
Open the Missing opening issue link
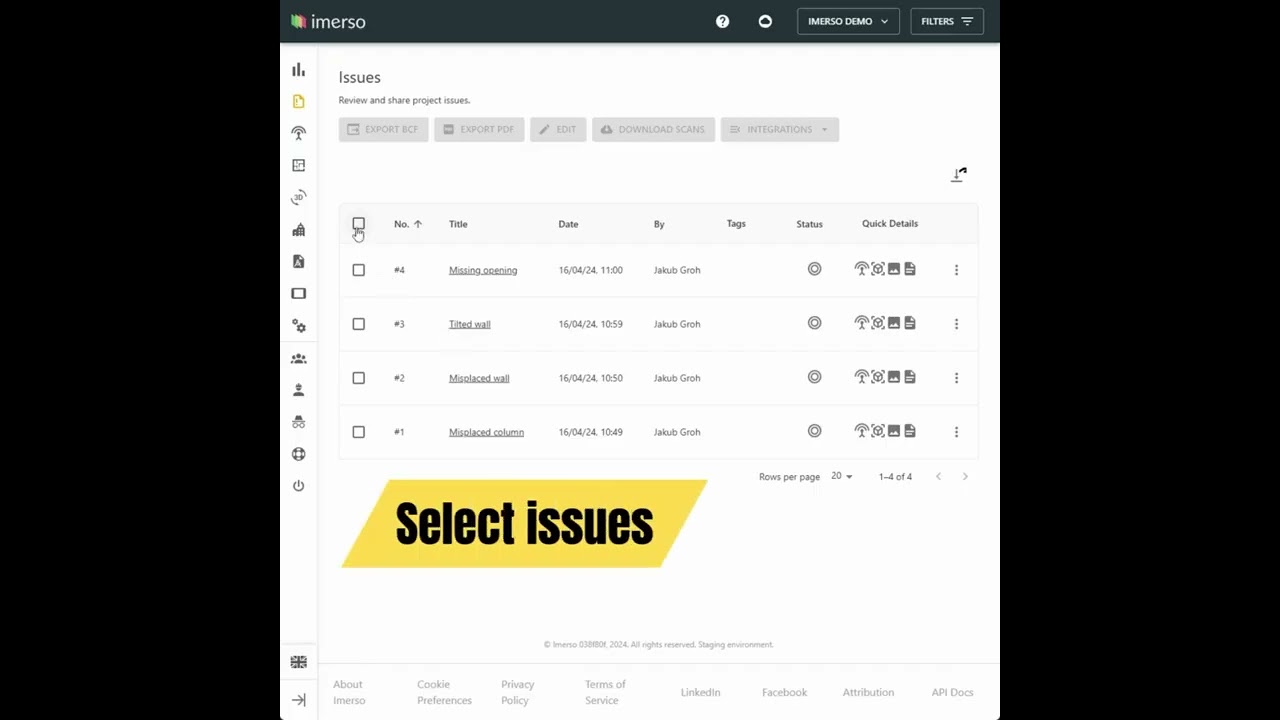[x=483, y=270]
